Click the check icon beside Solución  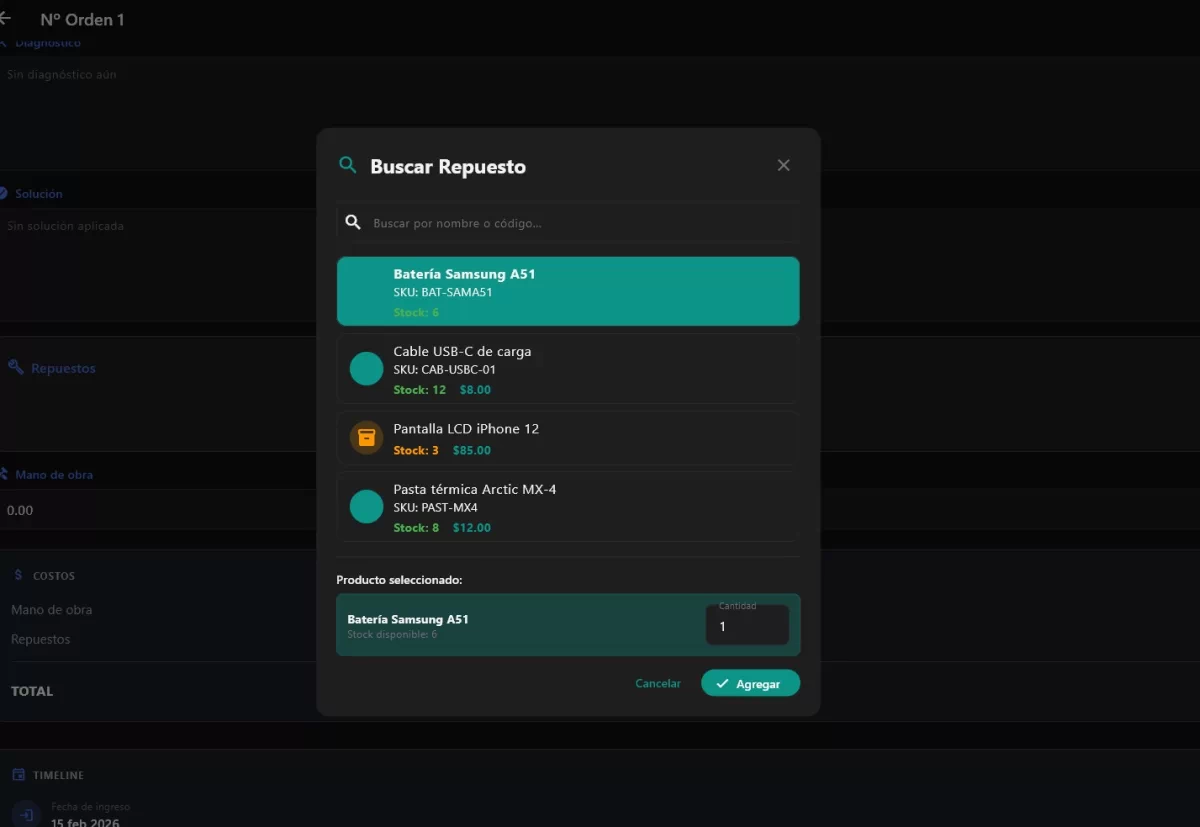pos(3,193)
